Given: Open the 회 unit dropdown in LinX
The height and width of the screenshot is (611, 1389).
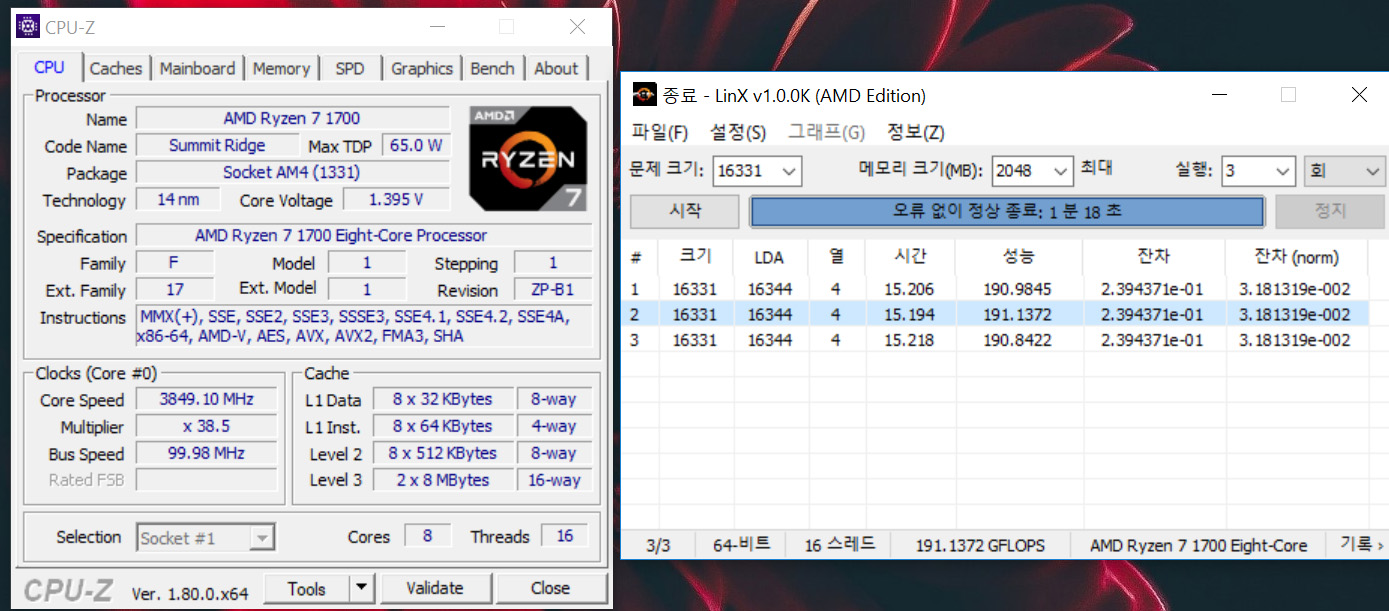Looking at the screenshot, I should 1344,171.
